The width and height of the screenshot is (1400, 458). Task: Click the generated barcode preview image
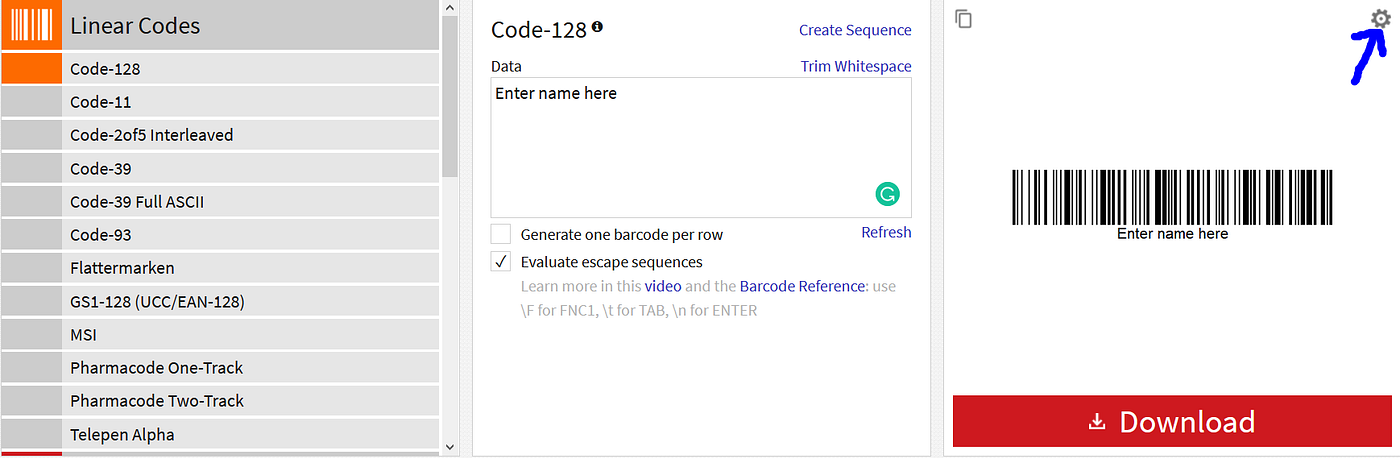pos(1172,204)
